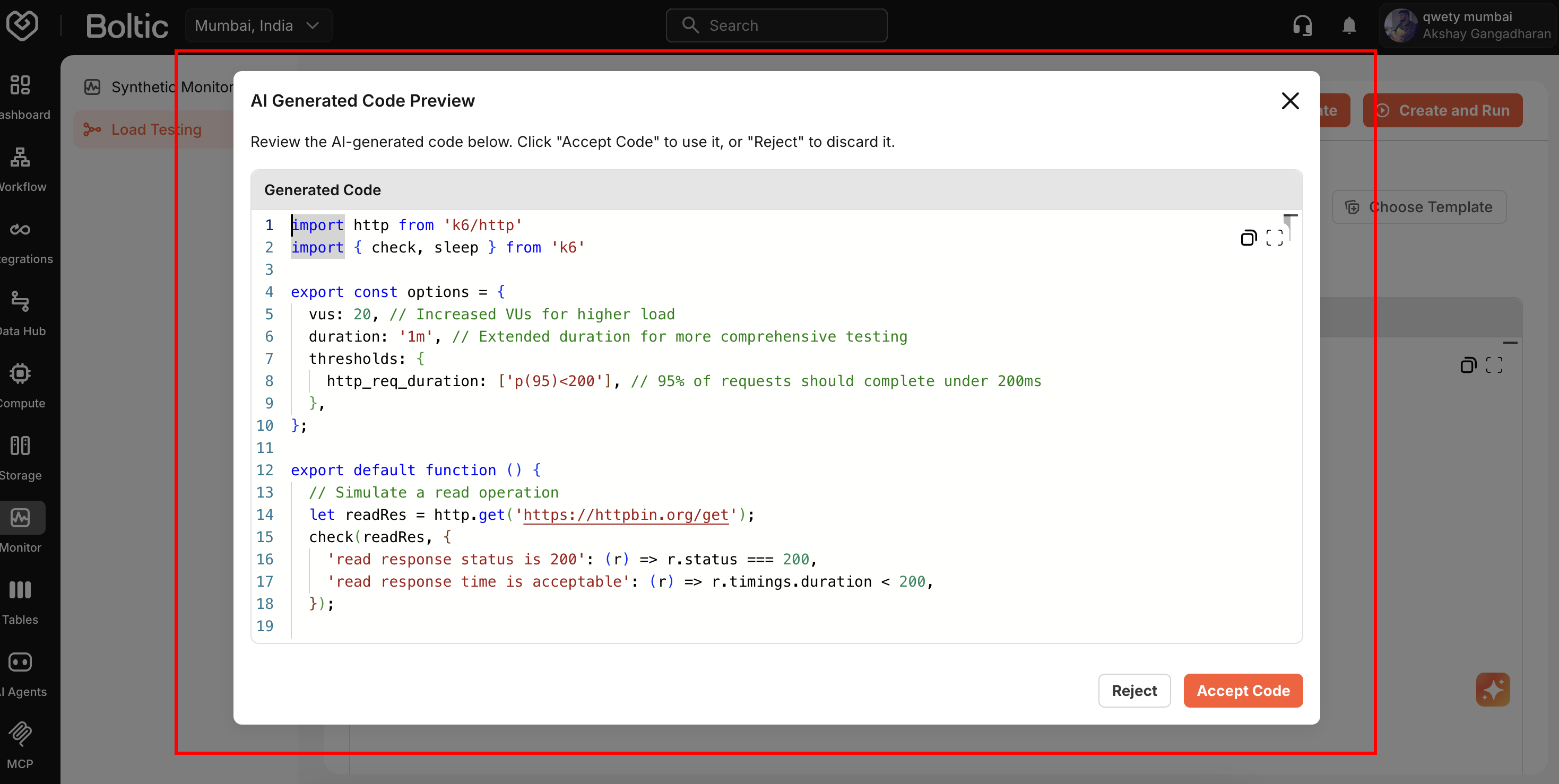Open notifications bell
1559x784 pixels.
click(x=1349, y=25)
